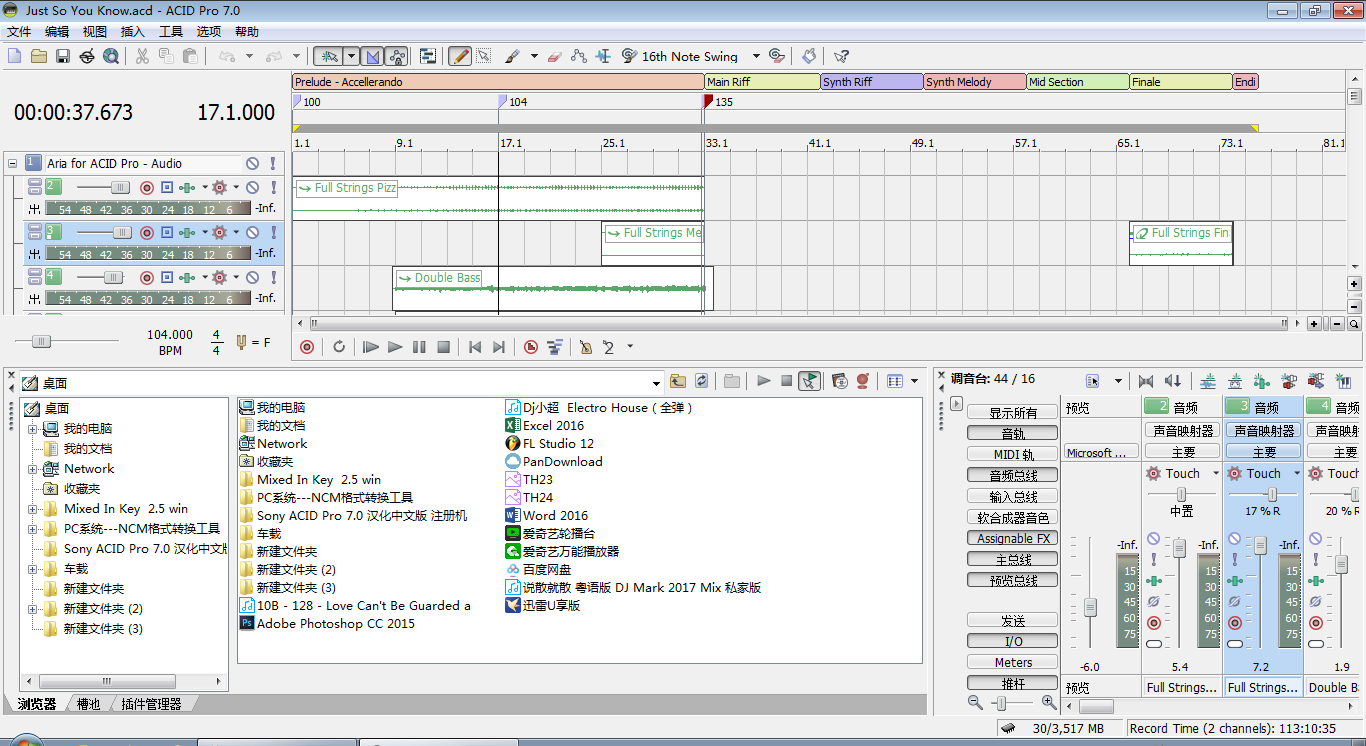Collapse the Aria for ACID Pro folder track

pos(12,163)
